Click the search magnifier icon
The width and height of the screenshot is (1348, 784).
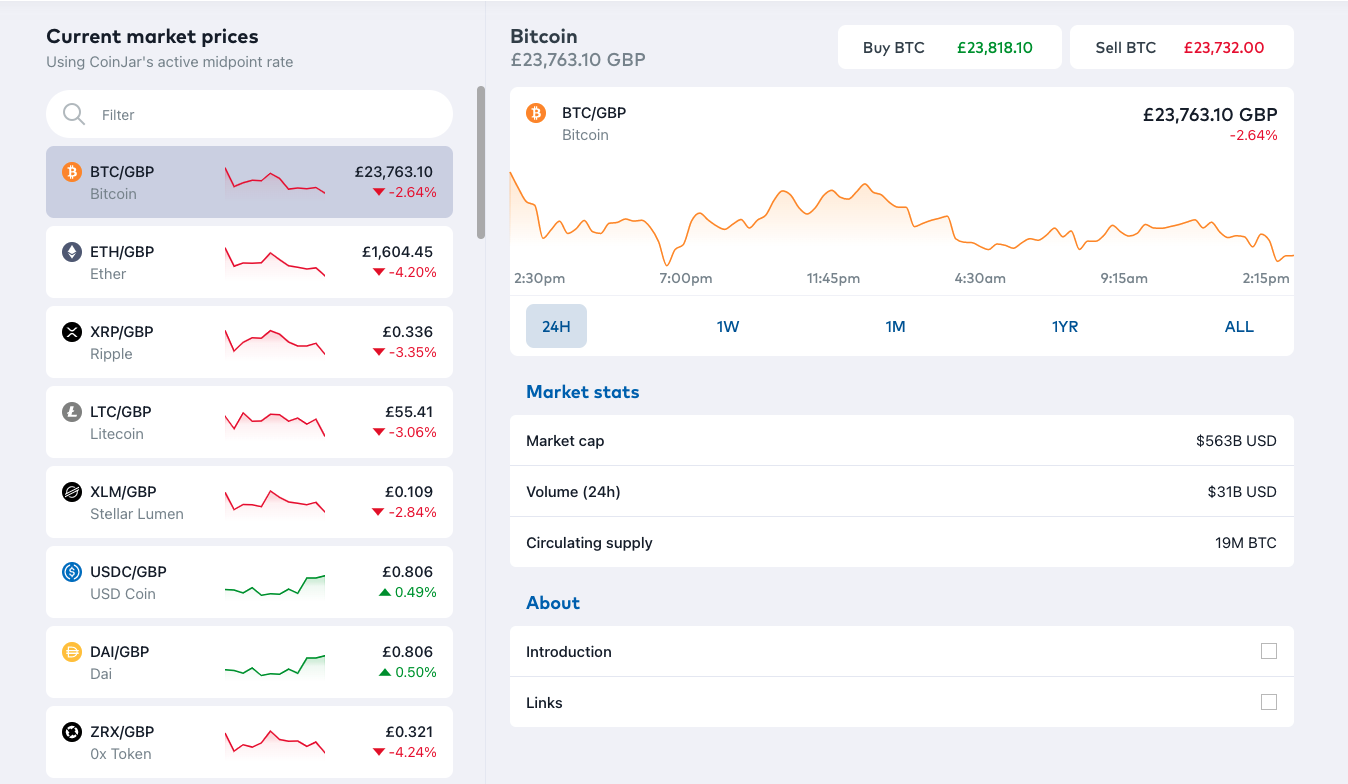(x=74, y=114)
